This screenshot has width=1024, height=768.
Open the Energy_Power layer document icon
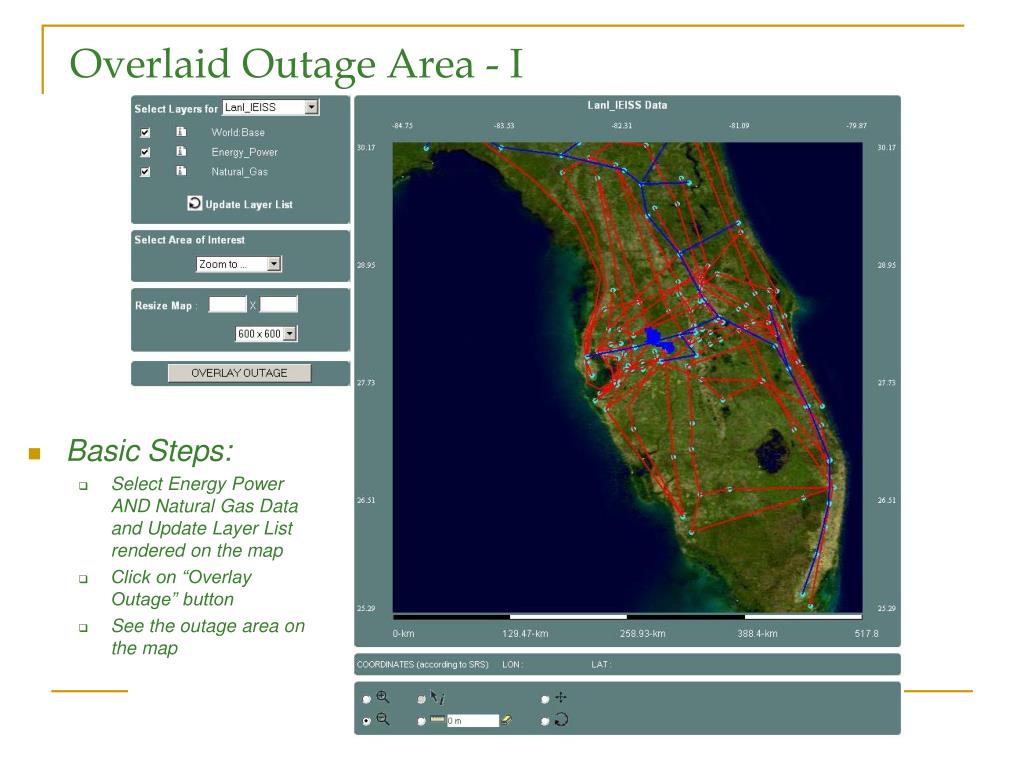[181, 152]
